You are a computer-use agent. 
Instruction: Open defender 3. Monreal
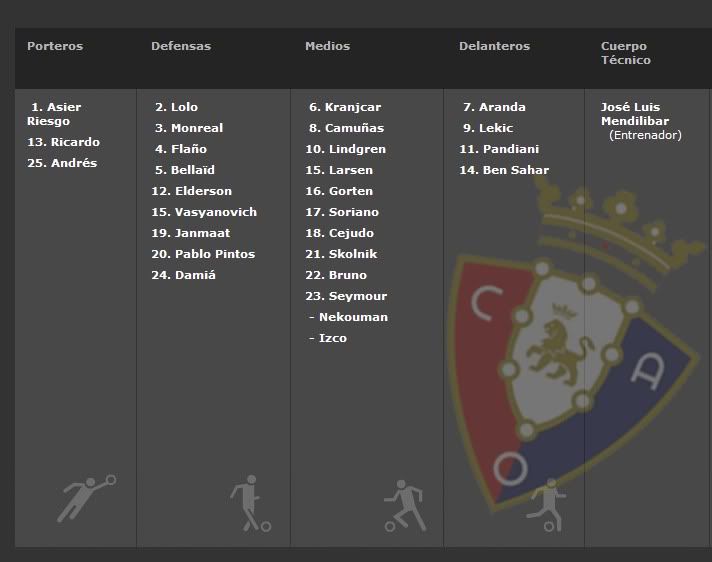[189, 128]
